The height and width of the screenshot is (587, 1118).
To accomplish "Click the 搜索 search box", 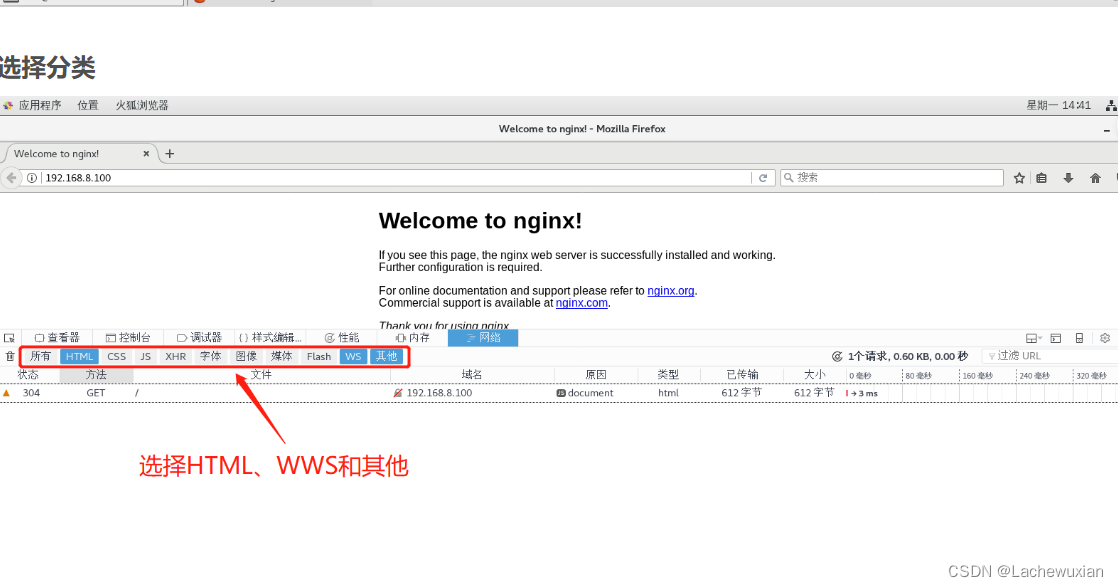I will (891, 178).
